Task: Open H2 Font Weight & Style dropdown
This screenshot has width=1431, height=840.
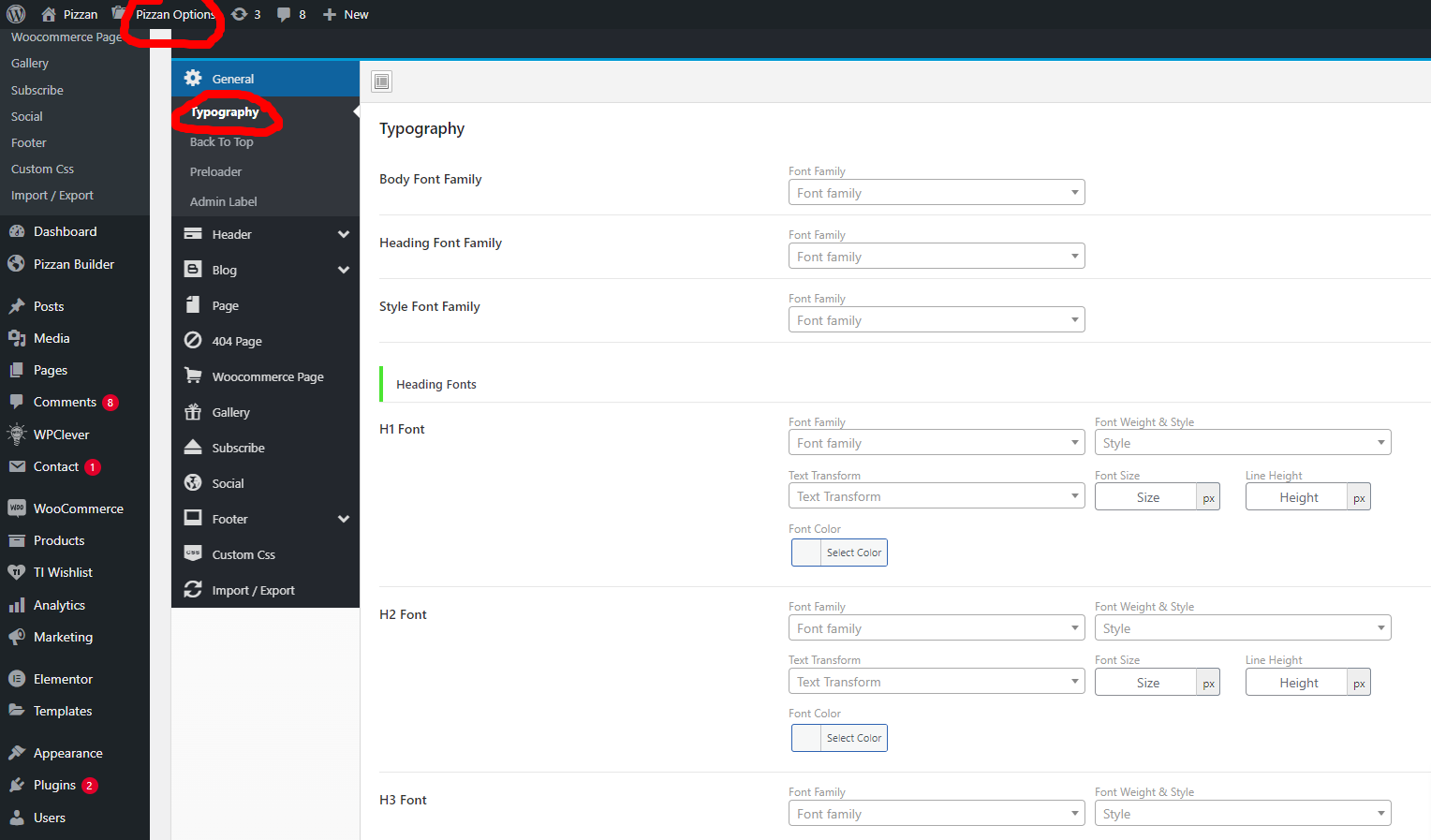Action: (1243, 627)
